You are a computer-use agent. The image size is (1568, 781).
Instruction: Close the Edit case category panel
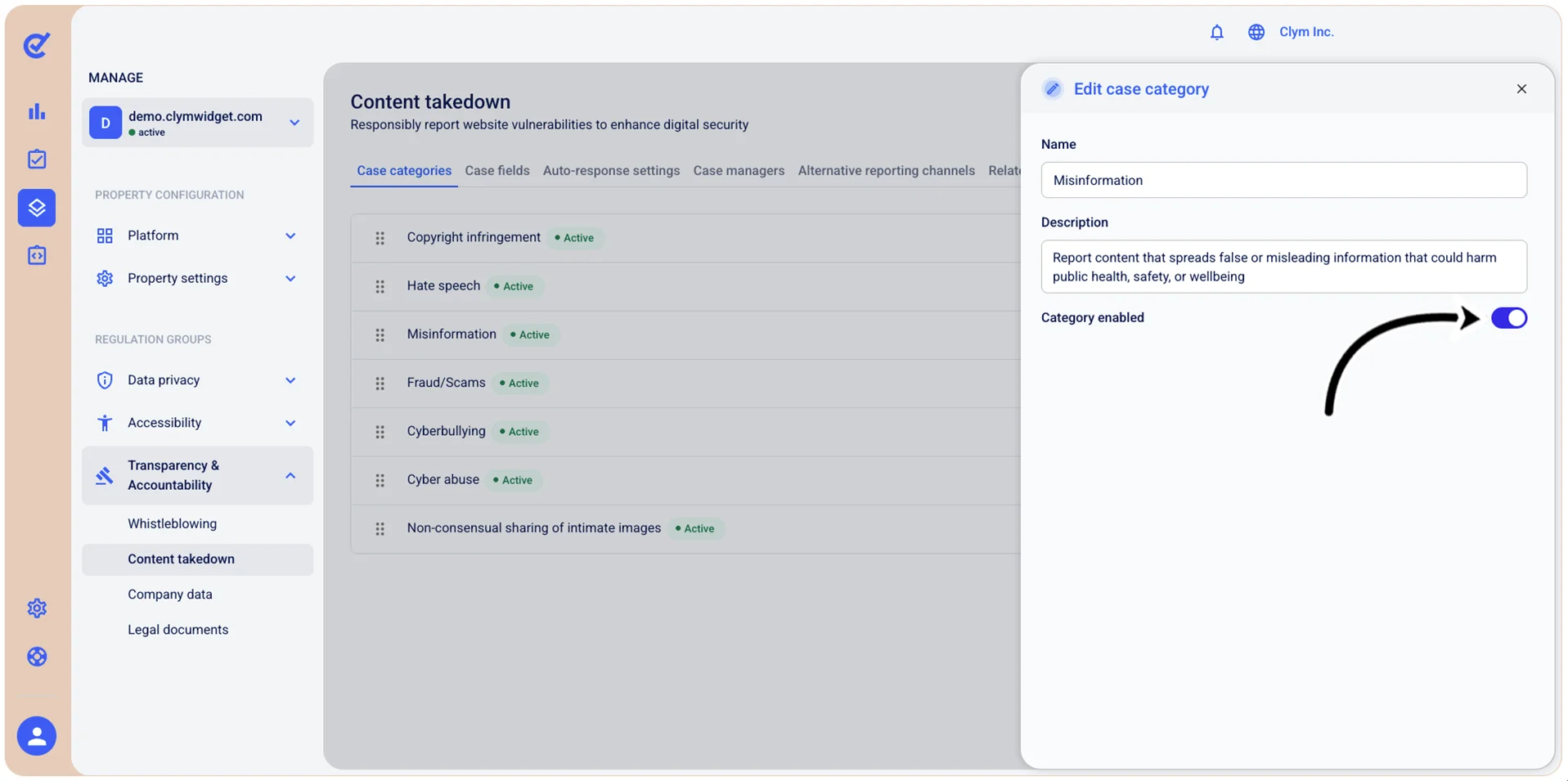coord(1521,89)
